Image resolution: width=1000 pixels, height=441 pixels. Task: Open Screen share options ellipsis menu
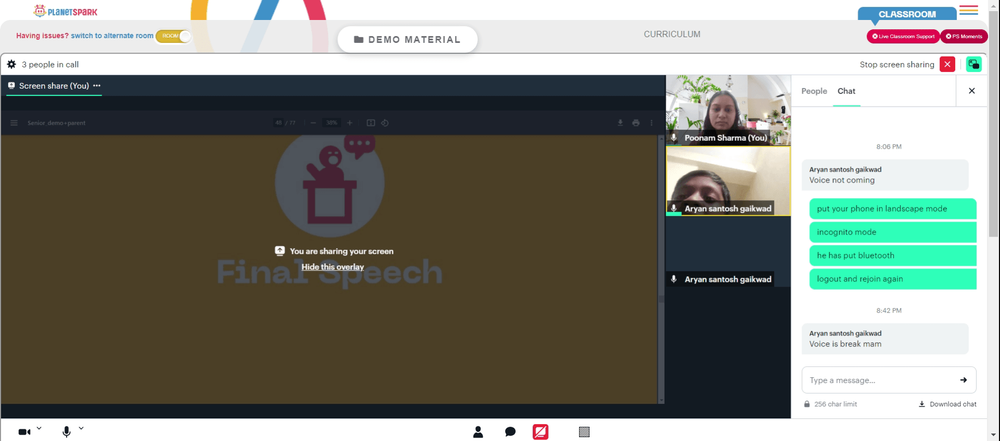pos(96,86)
